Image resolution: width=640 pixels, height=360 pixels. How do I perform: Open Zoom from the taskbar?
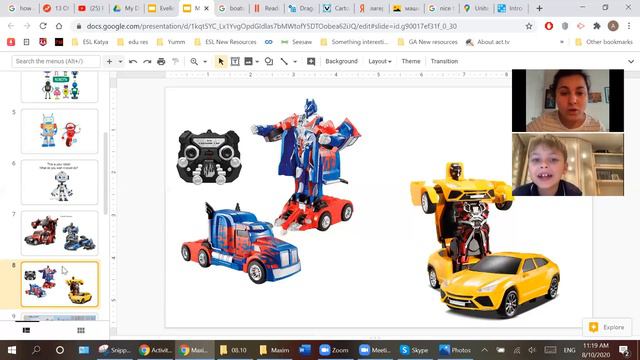(334, 350)
